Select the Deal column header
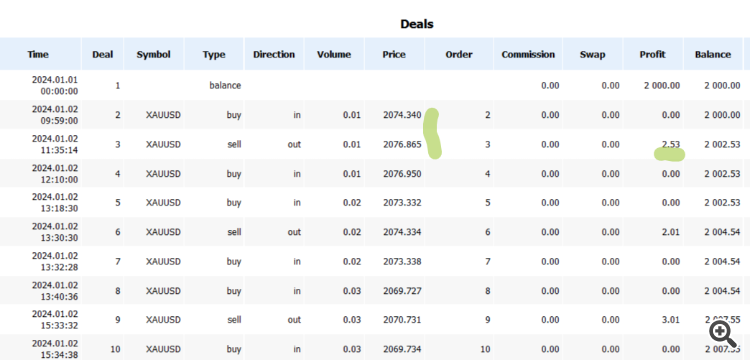Image resolution: width=750 pixels, height=360 pixels. tap(102, 55)
